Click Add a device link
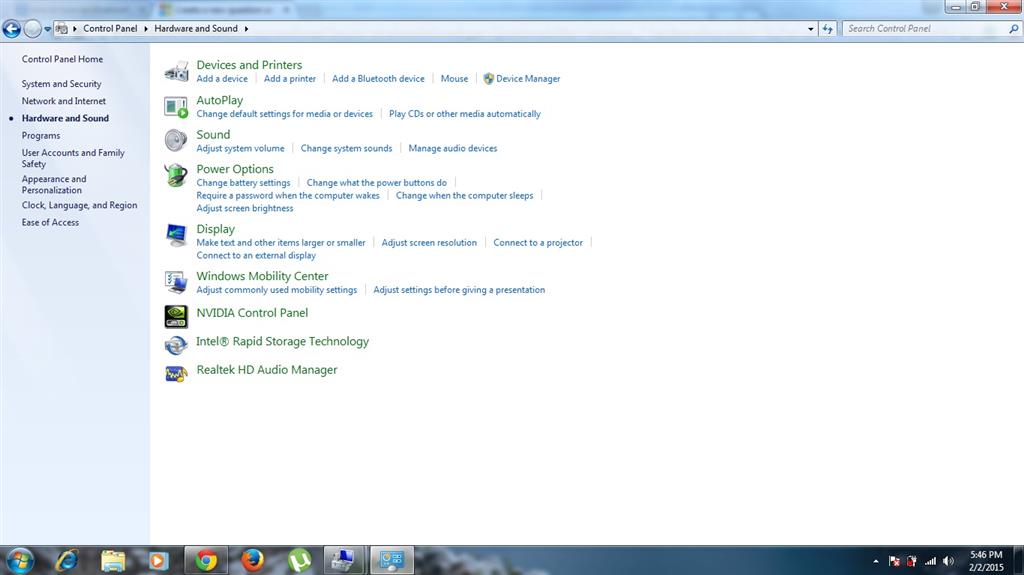This screenshot has width=1024, height=575. (222, 78)
